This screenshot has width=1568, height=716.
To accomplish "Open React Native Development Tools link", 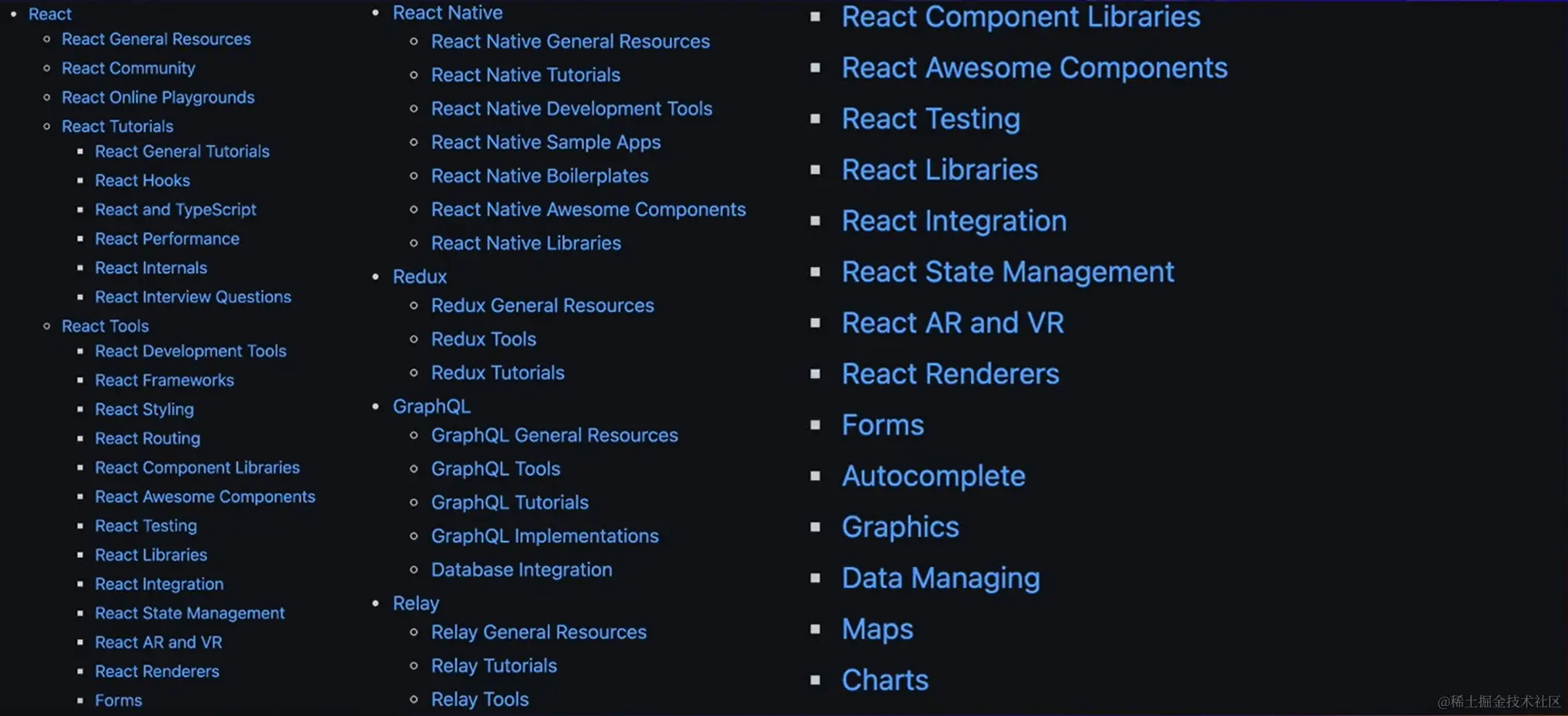I will coord(572,109).
